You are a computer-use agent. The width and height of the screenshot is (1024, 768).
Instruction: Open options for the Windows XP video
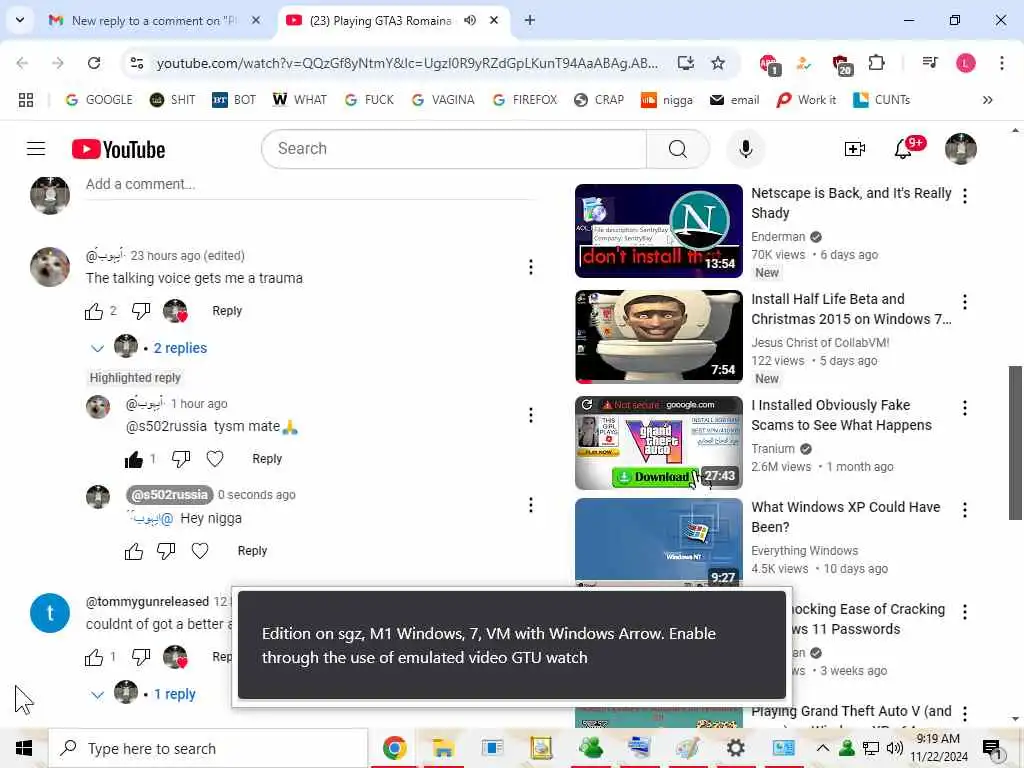tap(965, 509)
